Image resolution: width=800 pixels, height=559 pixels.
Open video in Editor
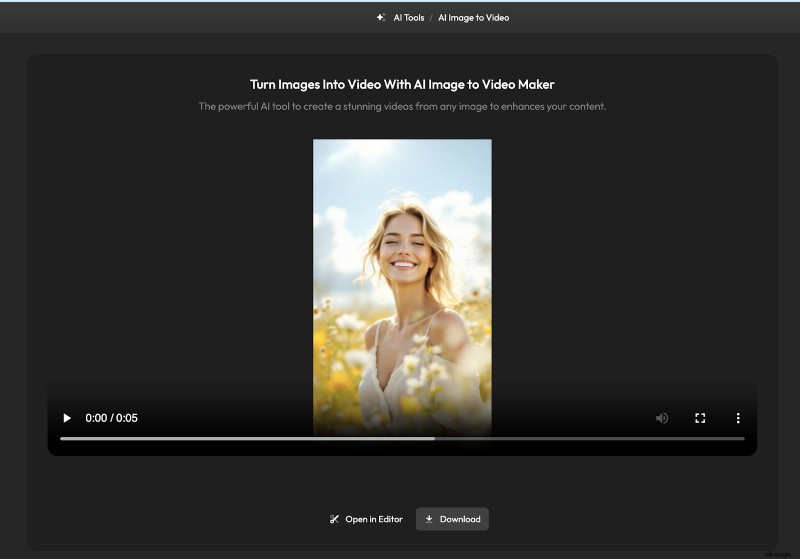[x=366, y=519]
